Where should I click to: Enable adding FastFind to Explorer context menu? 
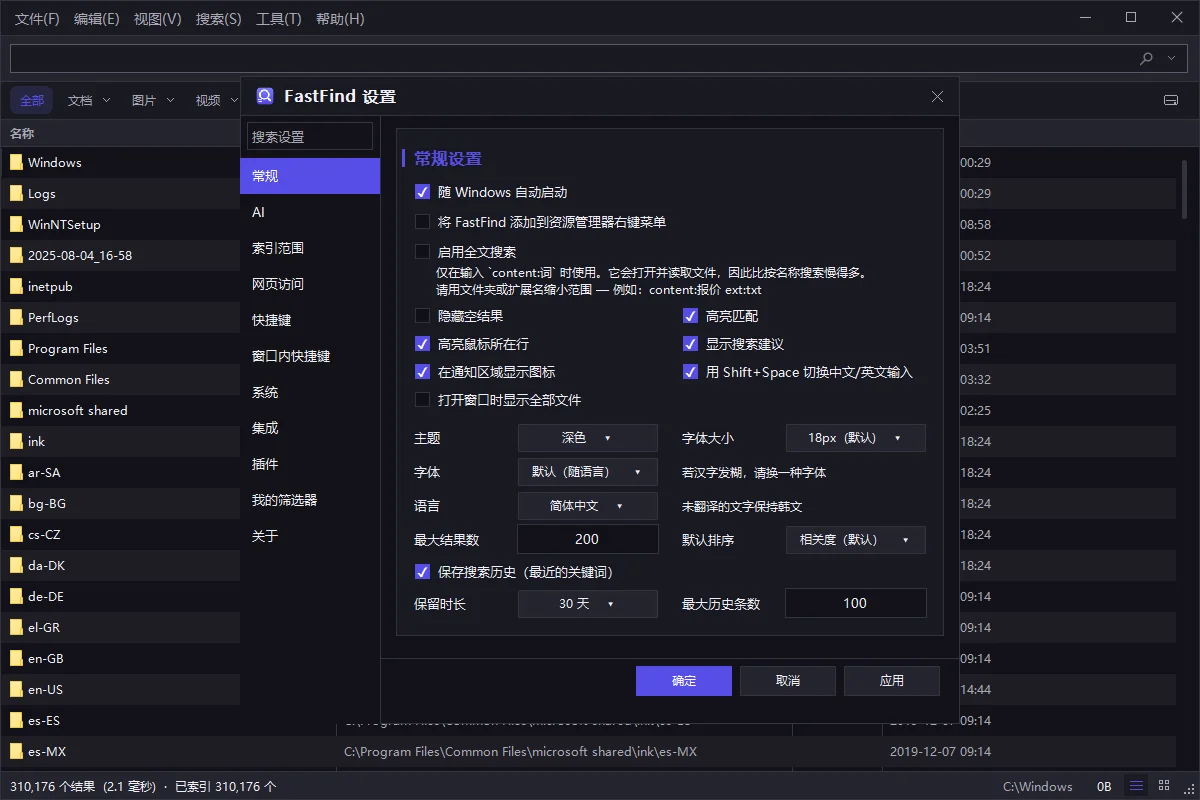point(422,222)
